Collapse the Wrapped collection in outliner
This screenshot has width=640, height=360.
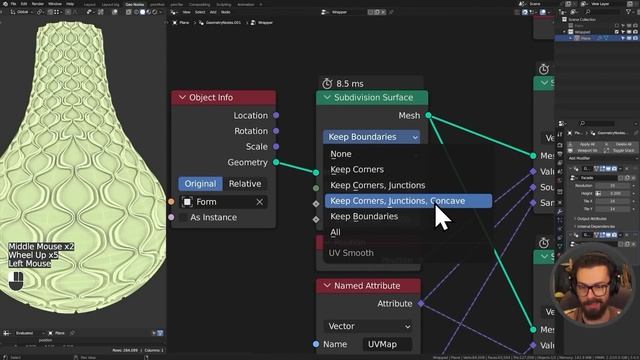[x=564, y=32]
